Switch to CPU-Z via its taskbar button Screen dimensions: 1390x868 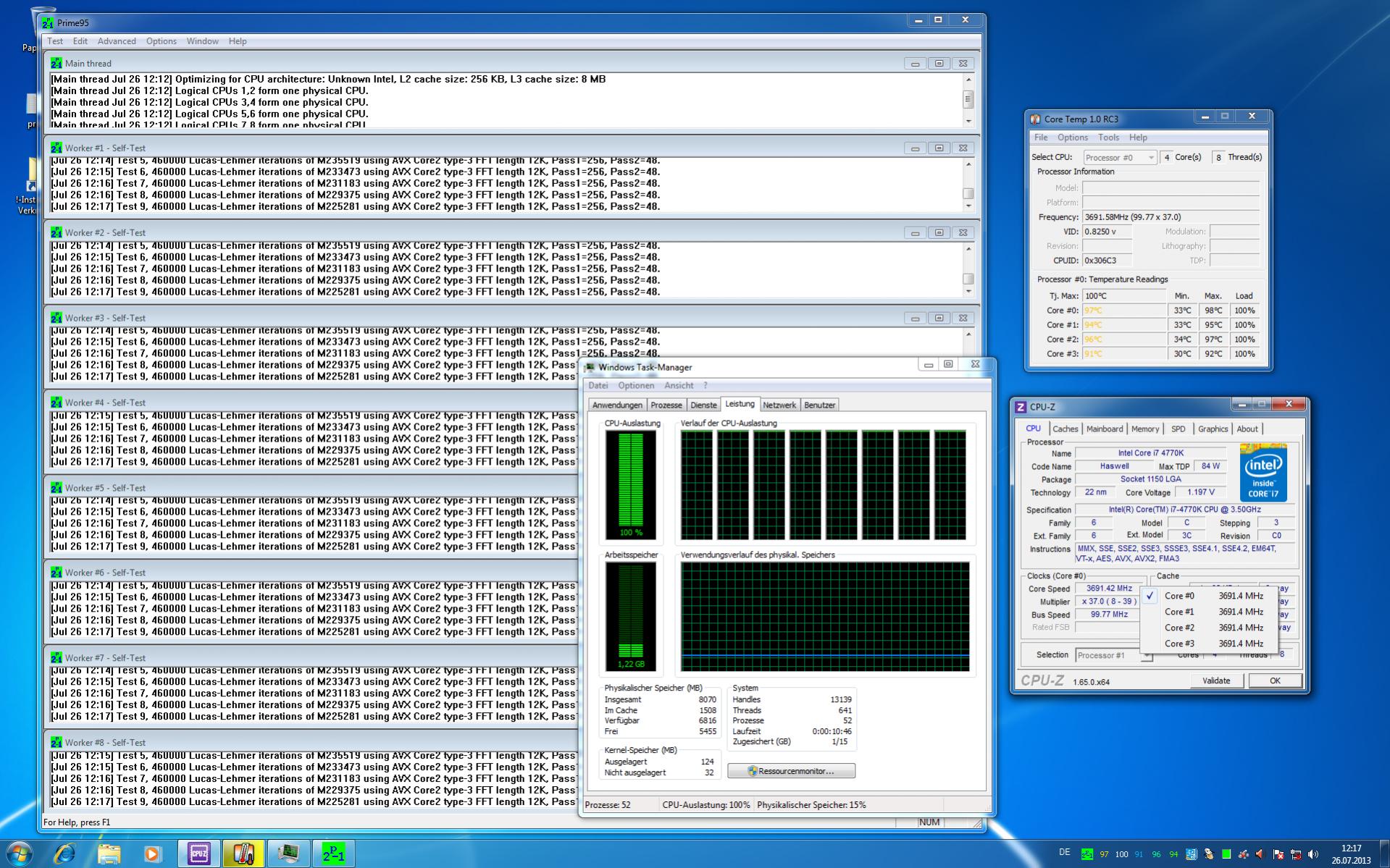tap(199, 854)
